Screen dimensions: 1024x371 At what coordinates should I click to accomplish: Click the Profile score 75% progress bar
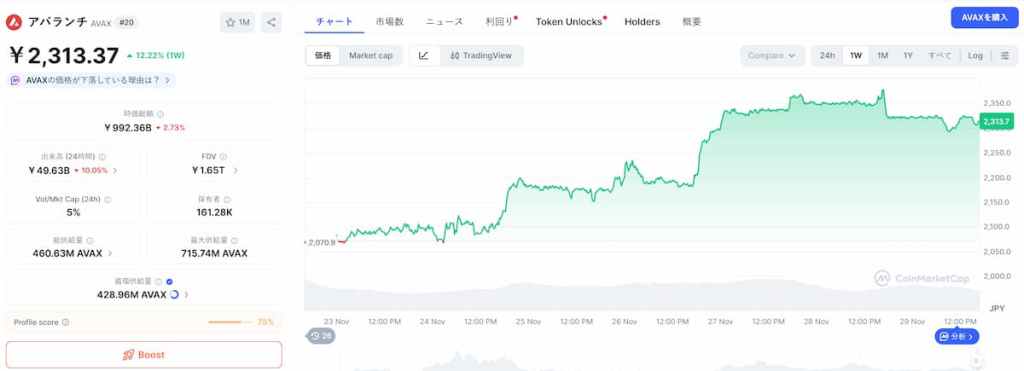coord(230,322)
